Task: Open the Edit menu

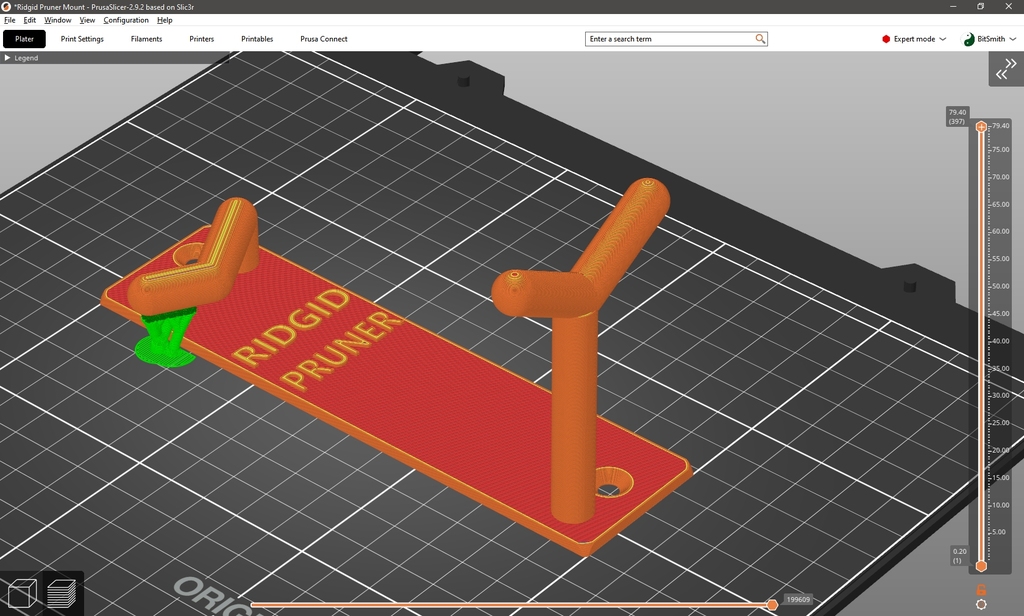Action: coord(29,20)
